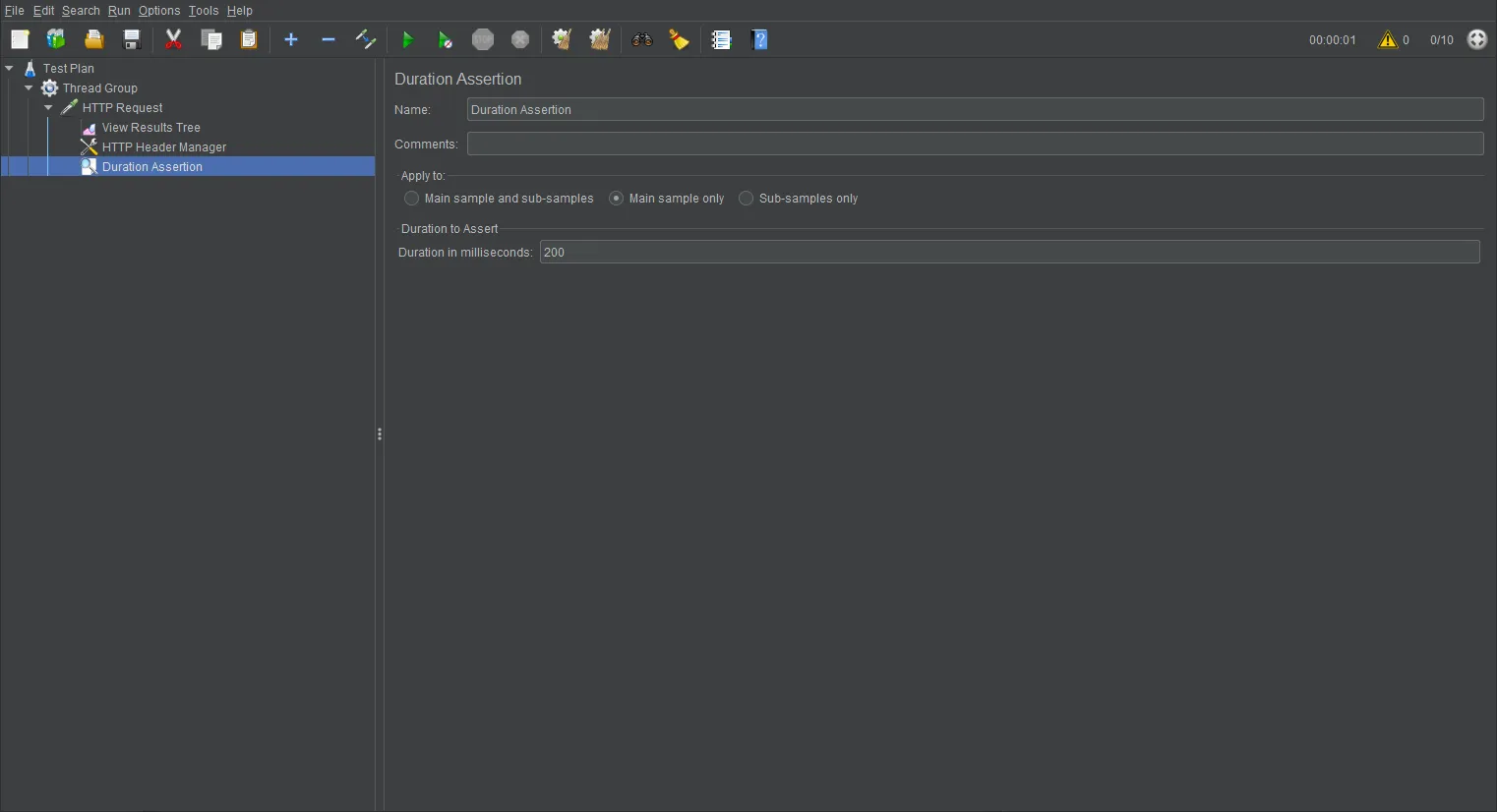Viewport: 1497px width, 812px height.
Task: Click the Thread Group gear icon
Action: [50, 88]
